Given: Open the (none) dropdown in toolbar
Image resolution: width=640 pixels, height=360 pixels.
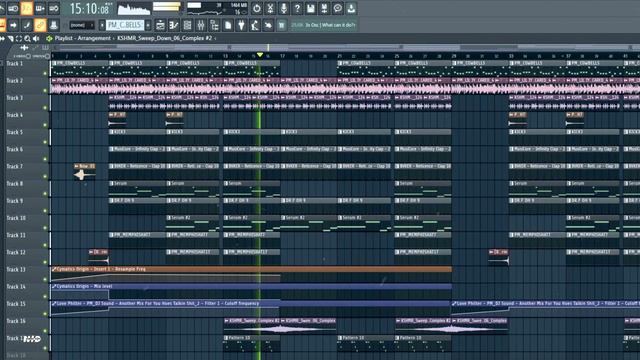Looking at the screenshot, I should click(82, 25).
